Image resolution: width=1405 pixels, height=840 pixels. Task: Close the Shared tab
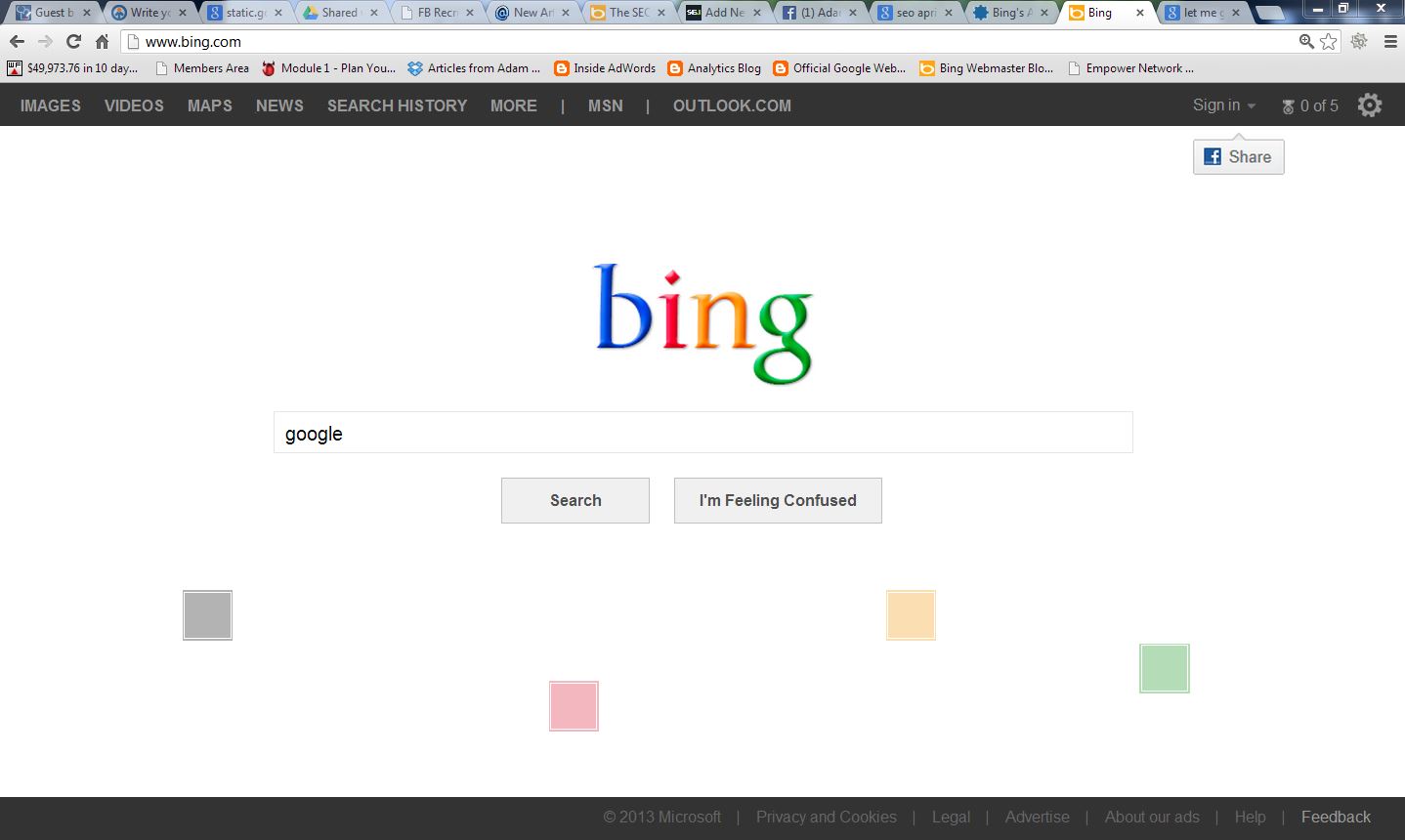(x=374, y=13)
